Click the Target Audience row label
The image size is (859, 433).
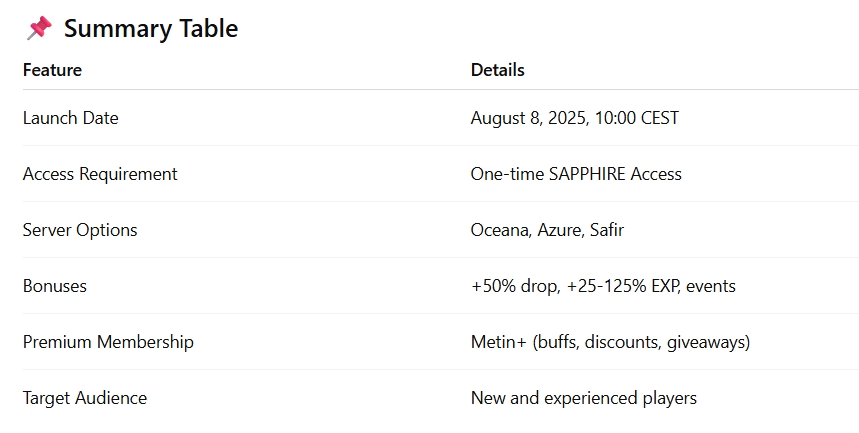(x=85, y=398)
